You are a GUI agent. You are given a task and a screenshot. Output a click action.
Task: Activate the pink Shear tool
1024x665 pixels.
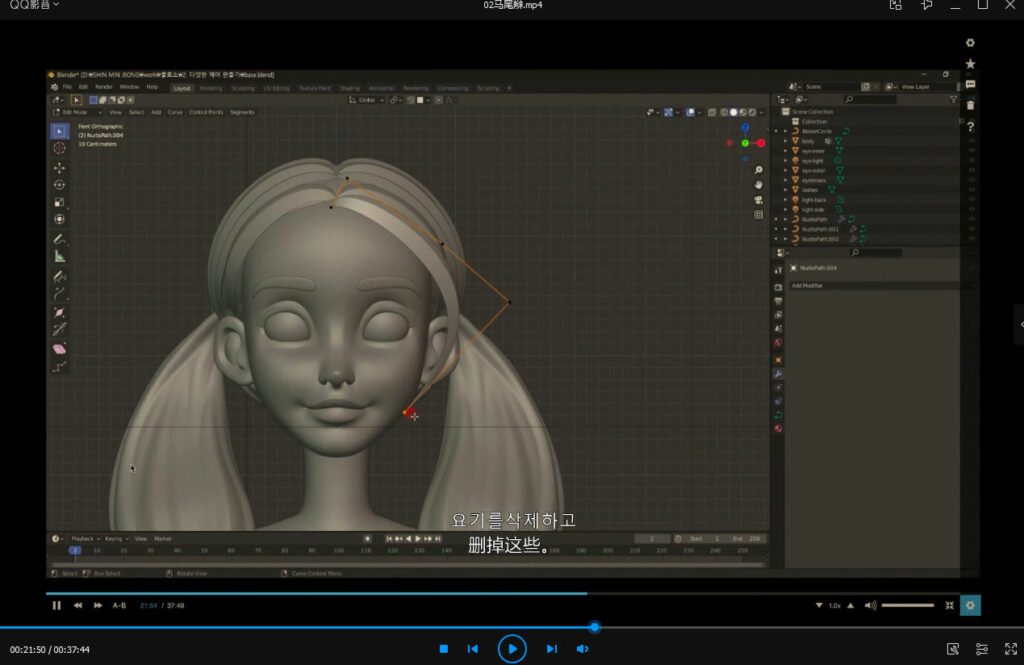pyautogui.click(x=59, y=349)
